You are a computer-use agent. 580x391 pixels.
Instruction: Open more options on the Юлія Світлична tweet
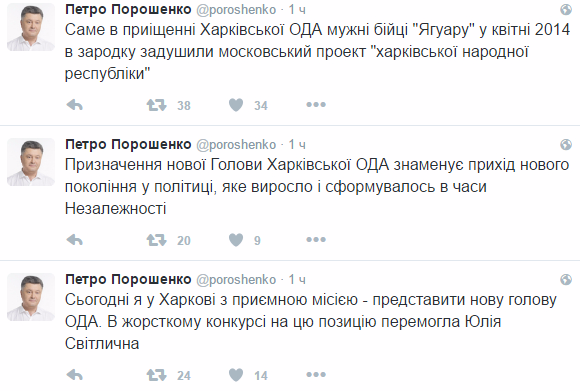[x=316, y=375]
